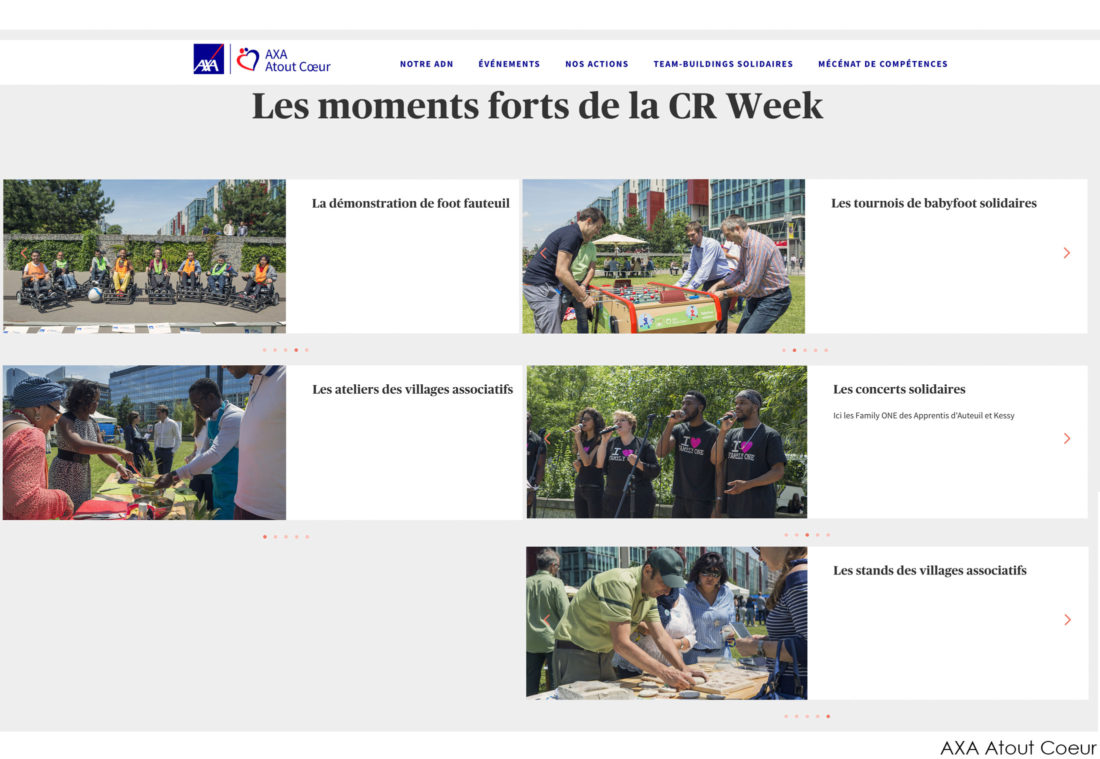Click the blue AXA logo
The height and width of the screenshot is (759, 1100).
click(208, 59)
